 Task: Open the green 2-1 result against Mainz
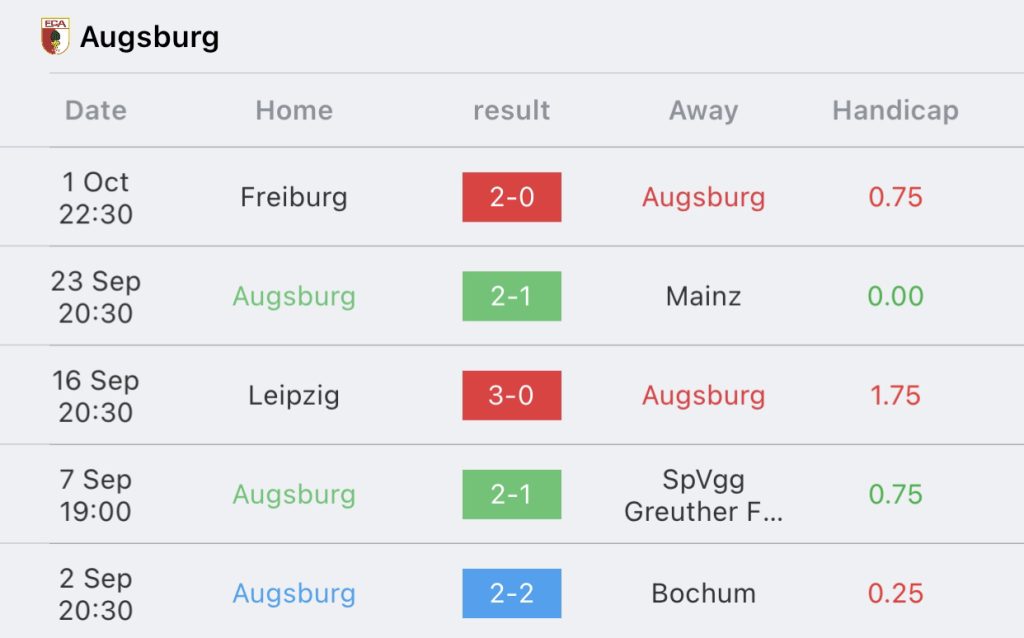pyautogui.click(x=512, y=296)
